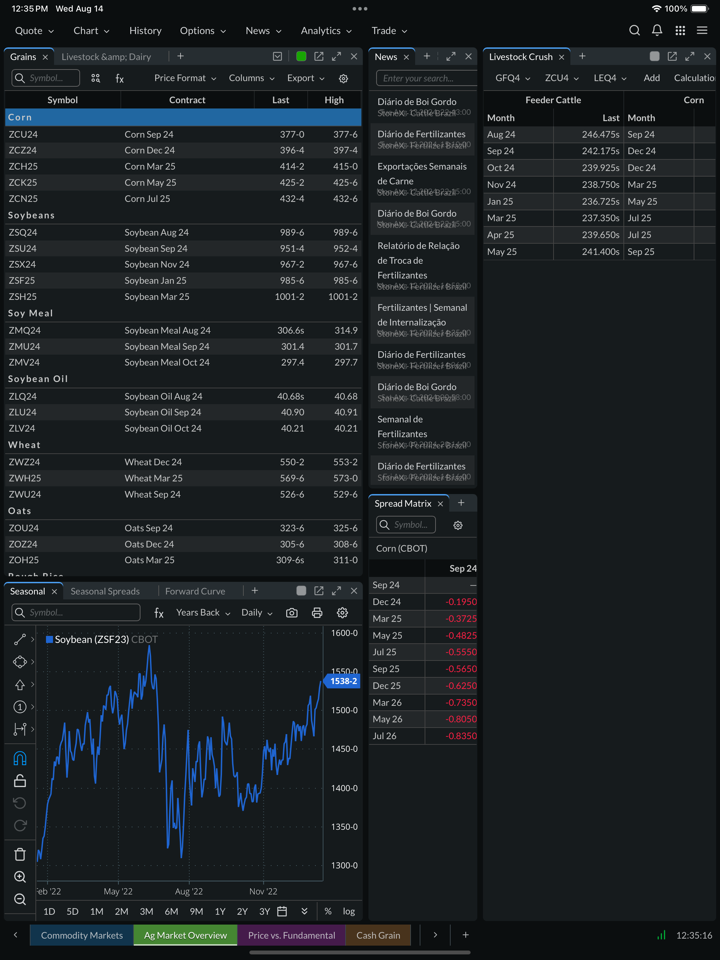Toggle log scale on Seasonal chart
The width and height of the screenshot is (720, 960).
(x=348, y=911)
